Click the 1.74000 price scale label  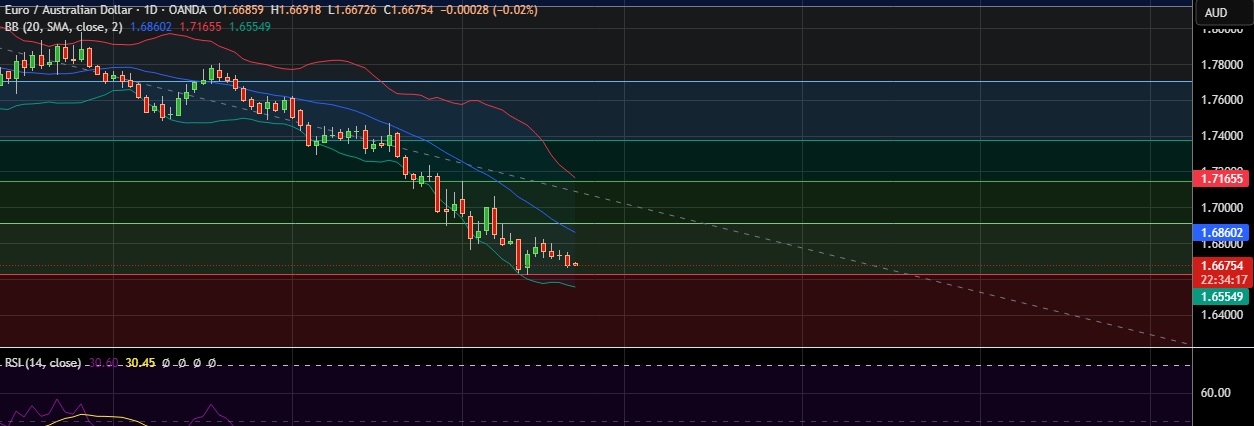click(1221, 136)
